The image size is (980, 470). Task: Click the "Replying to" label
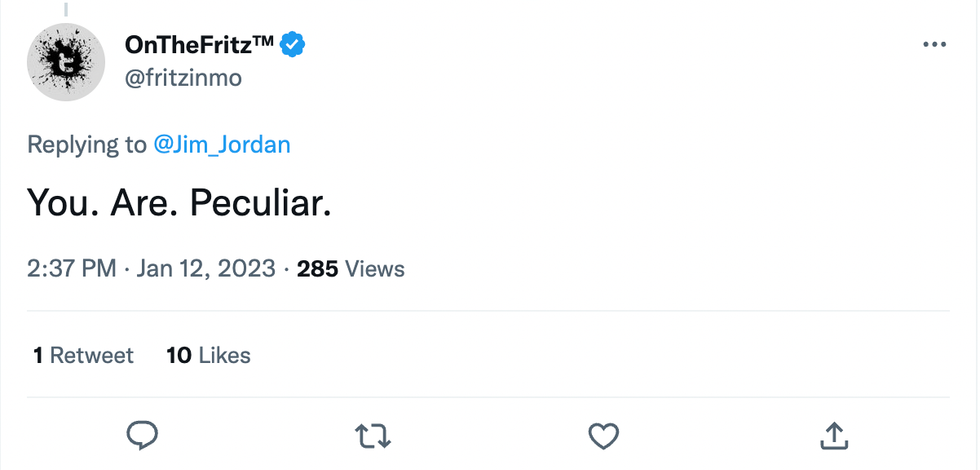point(86,144)
